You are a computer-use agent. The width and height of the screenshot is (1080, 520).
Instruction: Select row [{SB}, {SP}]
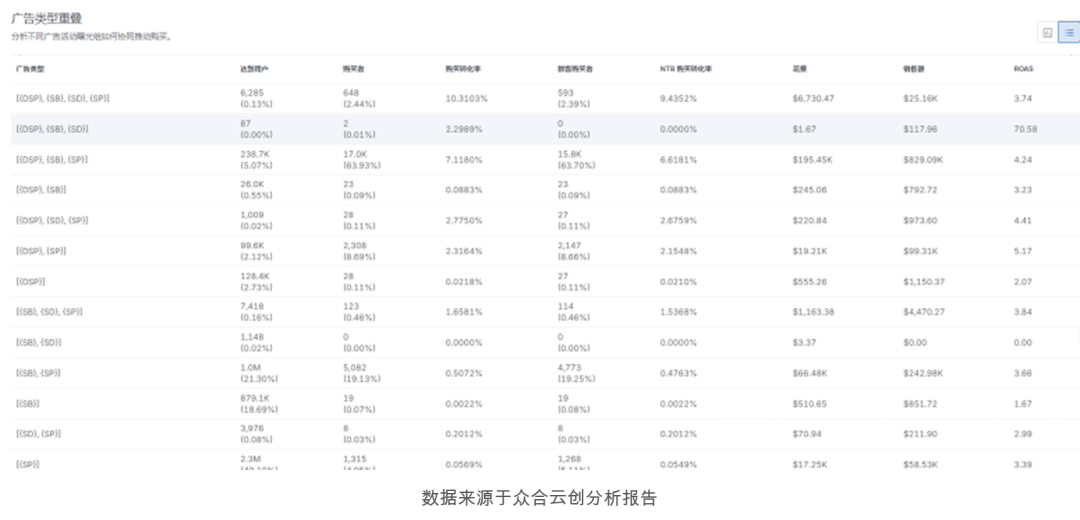545,373
